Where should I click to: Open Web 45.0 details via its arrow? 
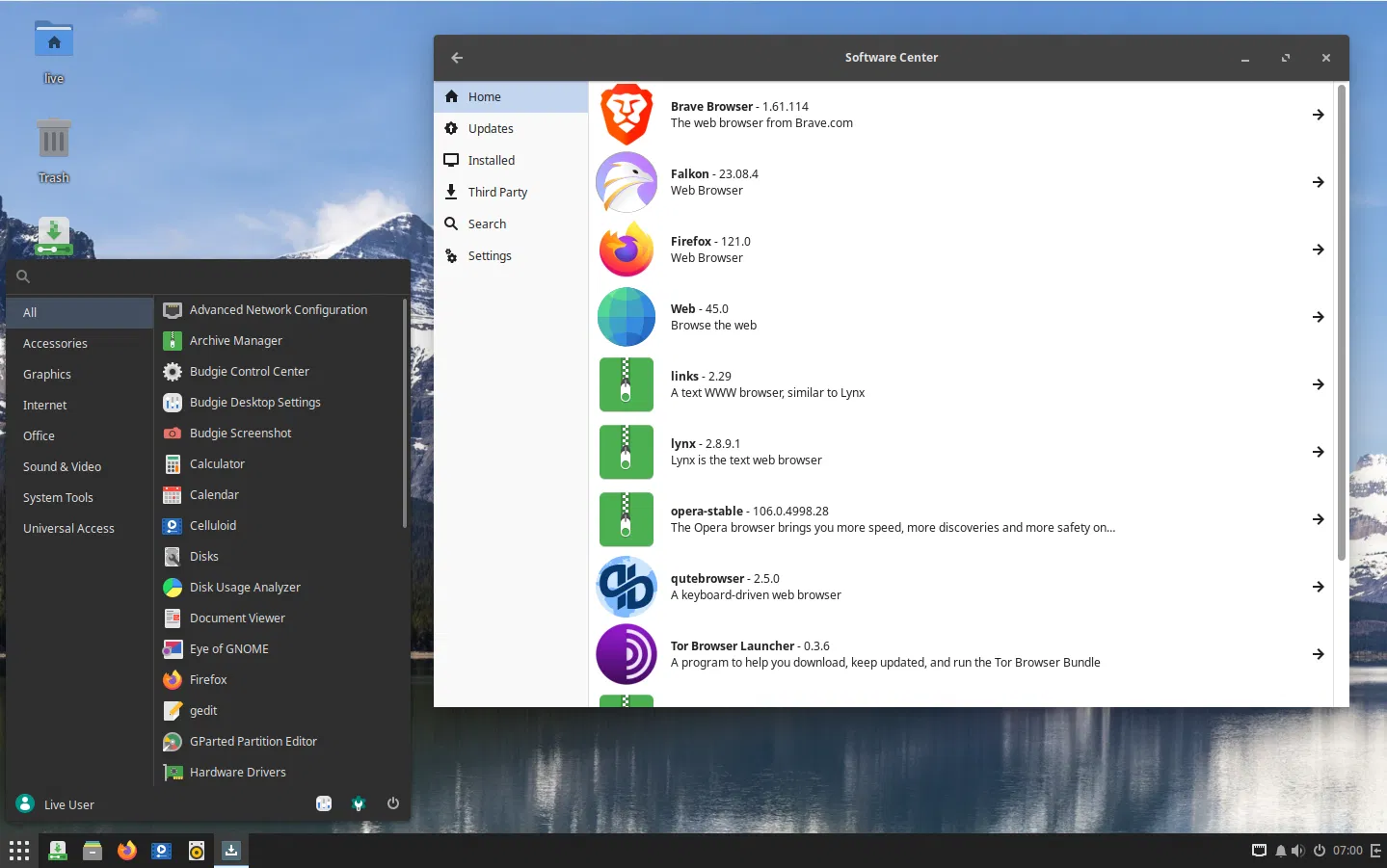(1318, 317)
